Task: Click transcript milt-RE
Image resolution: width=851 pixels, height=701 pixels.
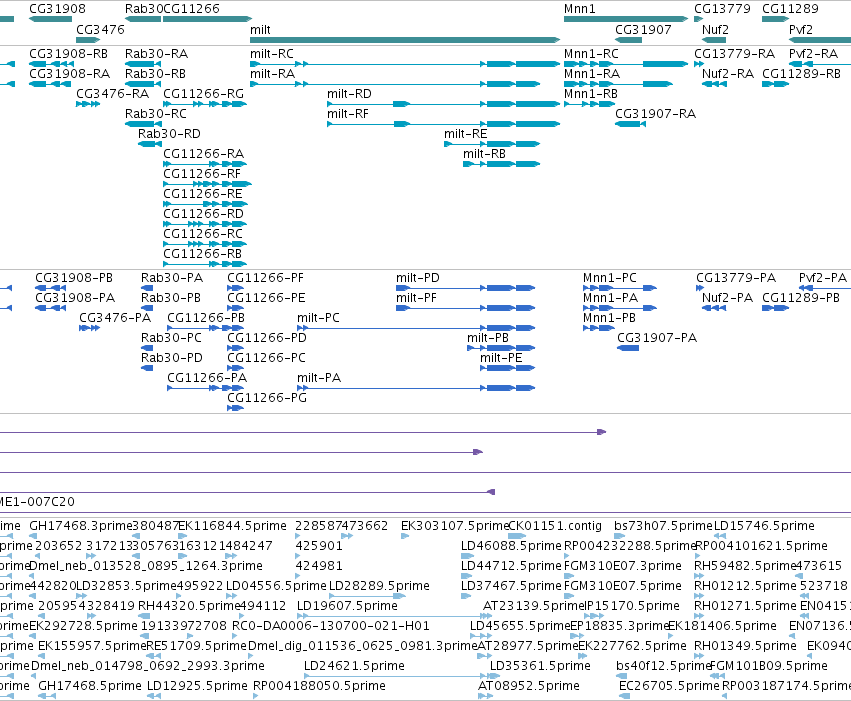Action: click(x=492, y=144)
